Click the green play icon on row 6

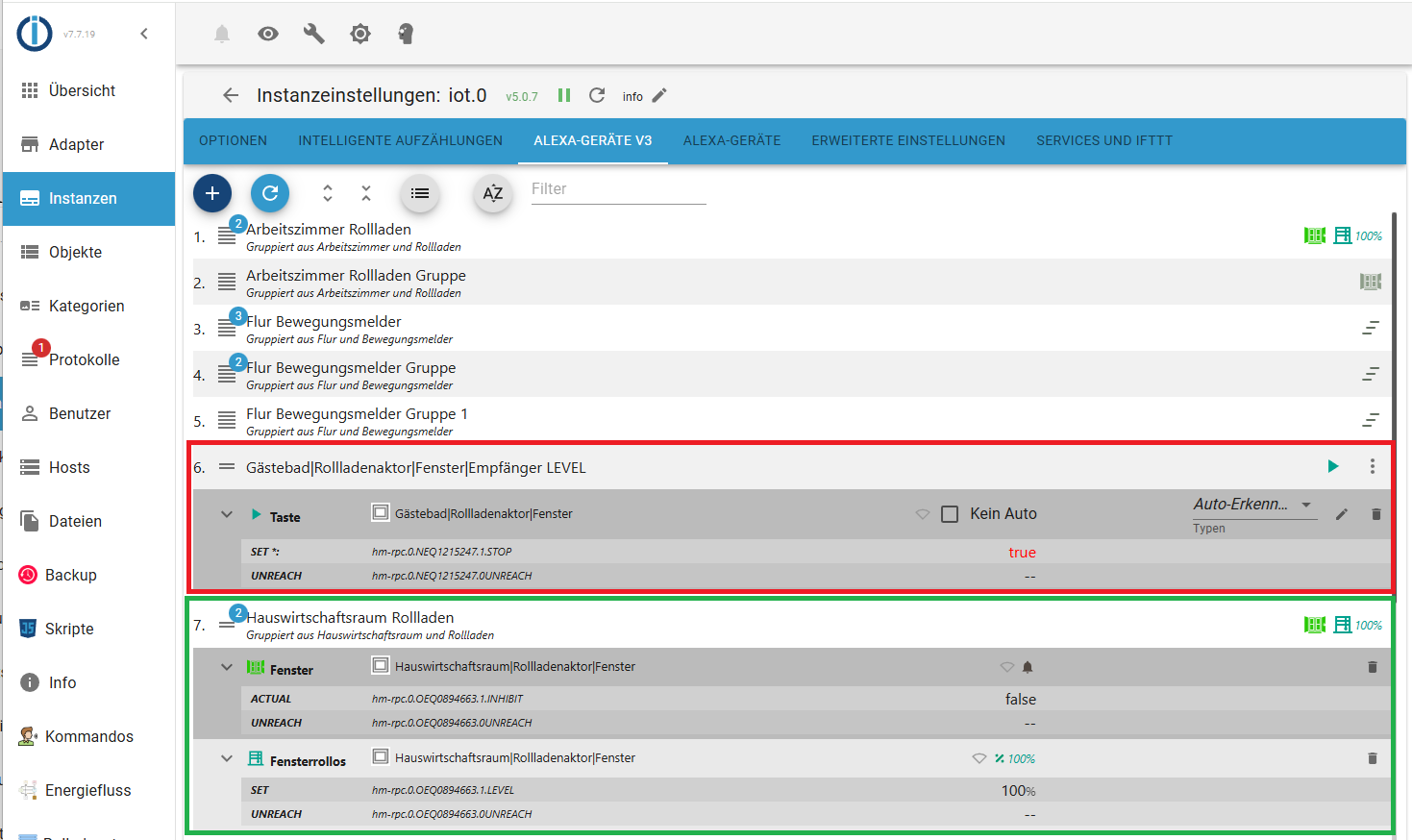tap(1333, 466)
